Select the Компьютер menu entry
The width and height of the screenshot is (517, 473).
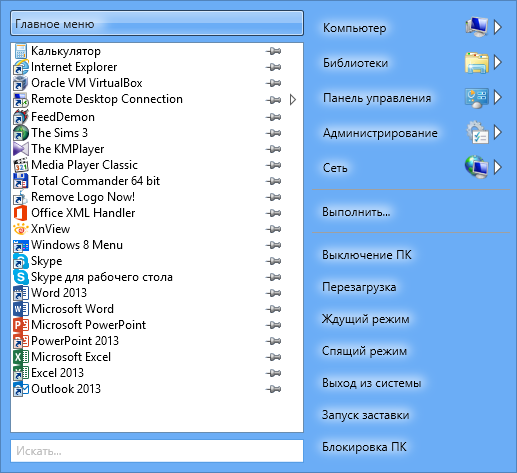[354, 28]
